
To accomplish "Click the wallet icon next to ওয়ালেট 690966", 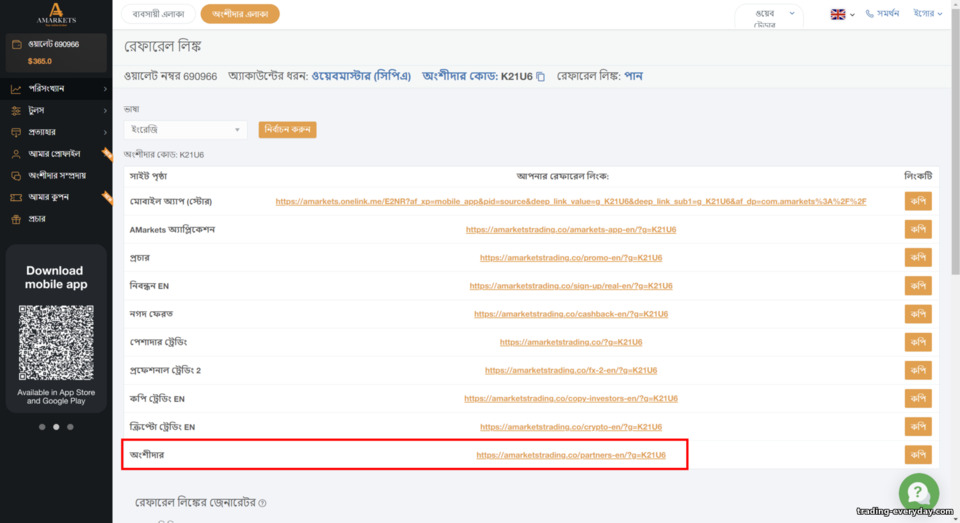I will [x=17, y=44].
